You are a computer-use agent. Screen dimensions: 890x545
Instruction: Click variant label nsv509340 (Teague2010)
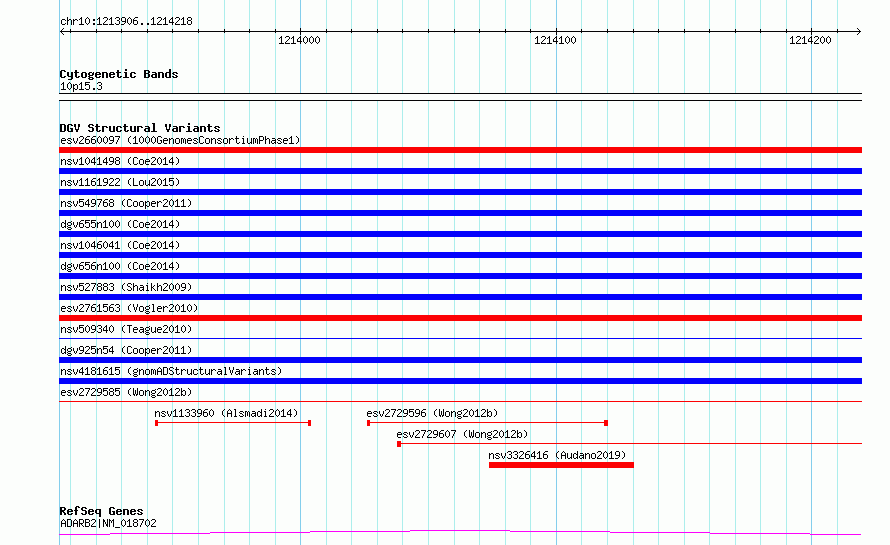coord(126,329)
